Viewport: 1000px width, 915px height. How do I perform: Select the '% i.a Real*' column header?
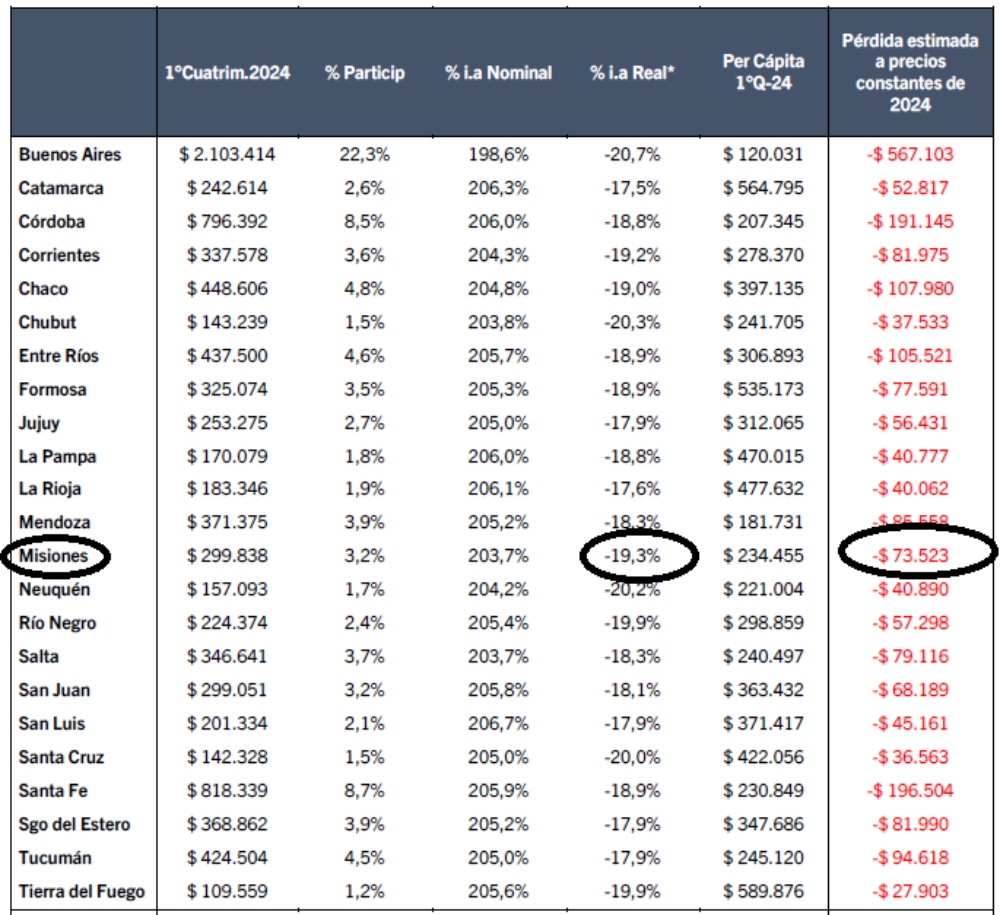click(x=632, y=73)
